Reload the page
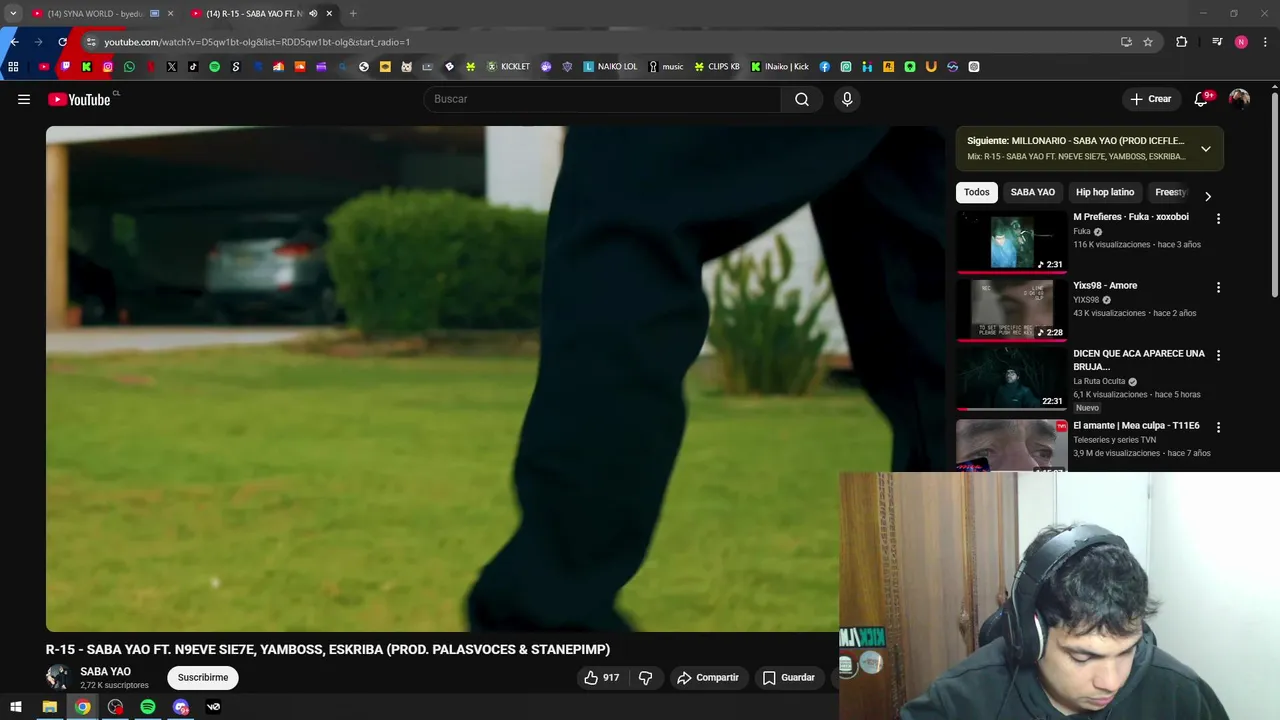The image size is (1280, 720). coord(62,42)
